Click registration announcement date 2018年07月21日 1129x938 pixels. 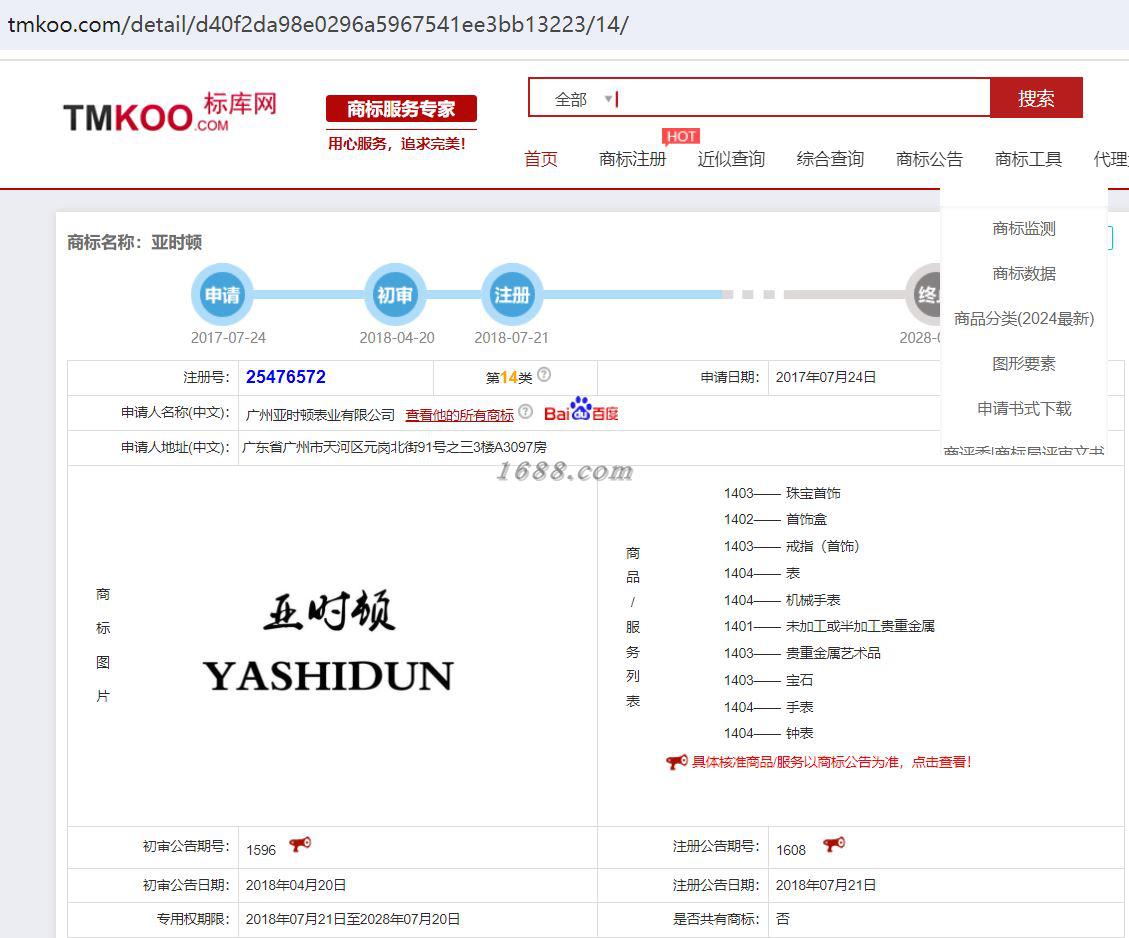[x=826, y=885]
